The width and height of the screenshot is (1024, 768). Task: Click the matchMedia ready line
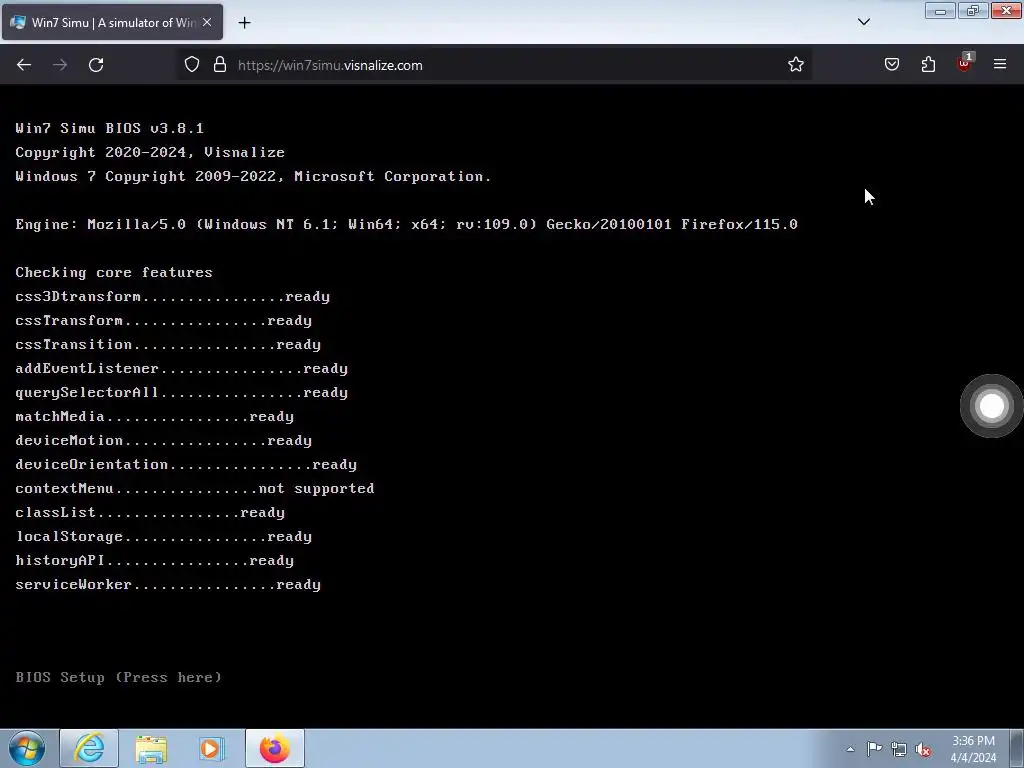[155, 417]
